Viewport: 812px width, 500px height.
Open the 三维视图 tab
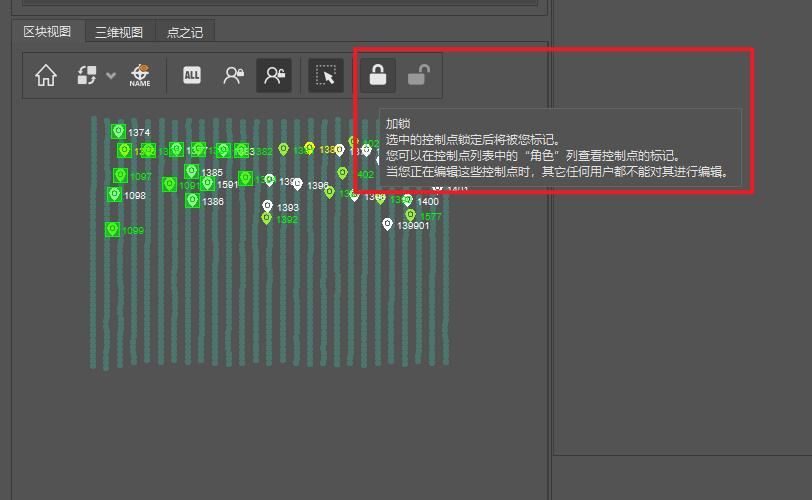[119, 33]
